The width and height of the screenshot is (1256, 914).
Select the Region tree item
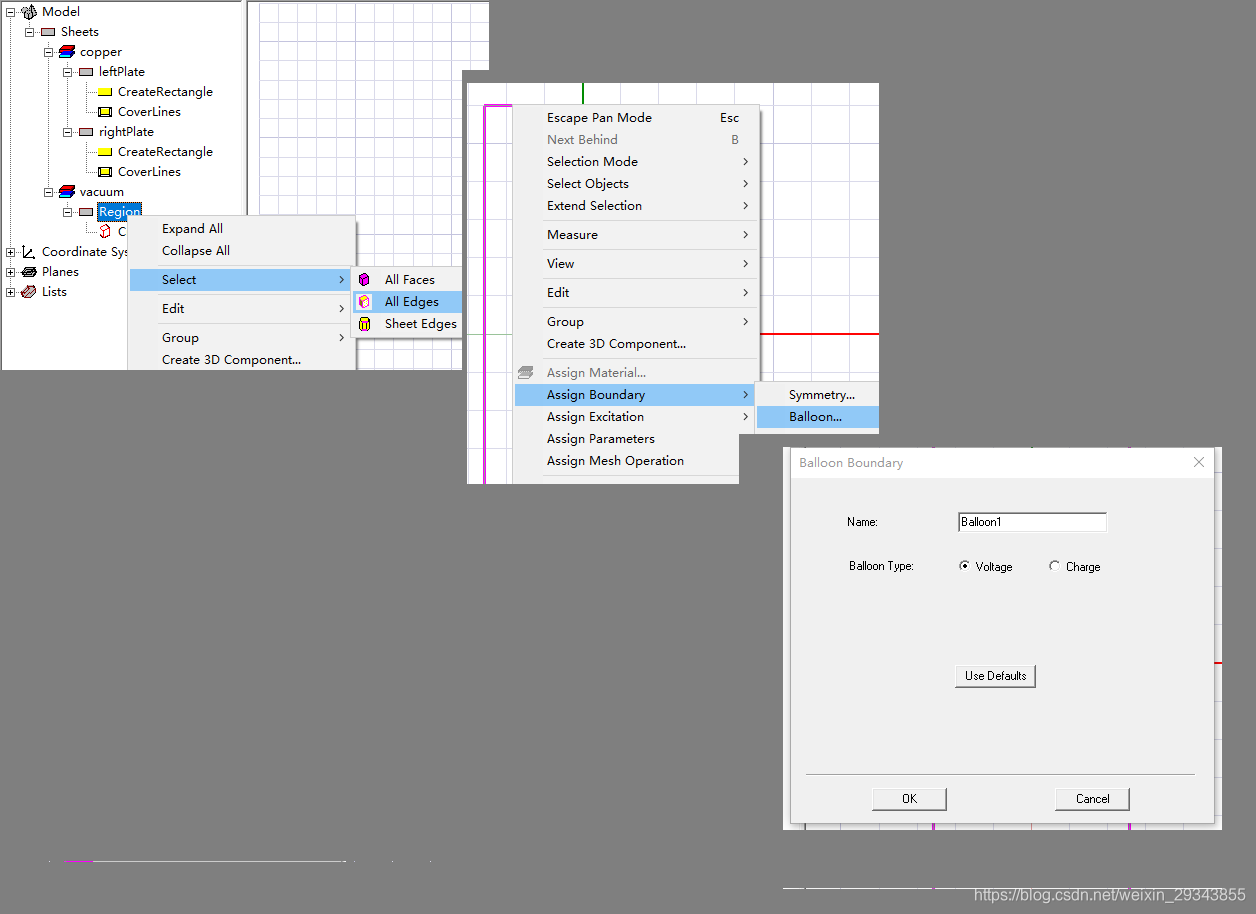pos(119,212)
